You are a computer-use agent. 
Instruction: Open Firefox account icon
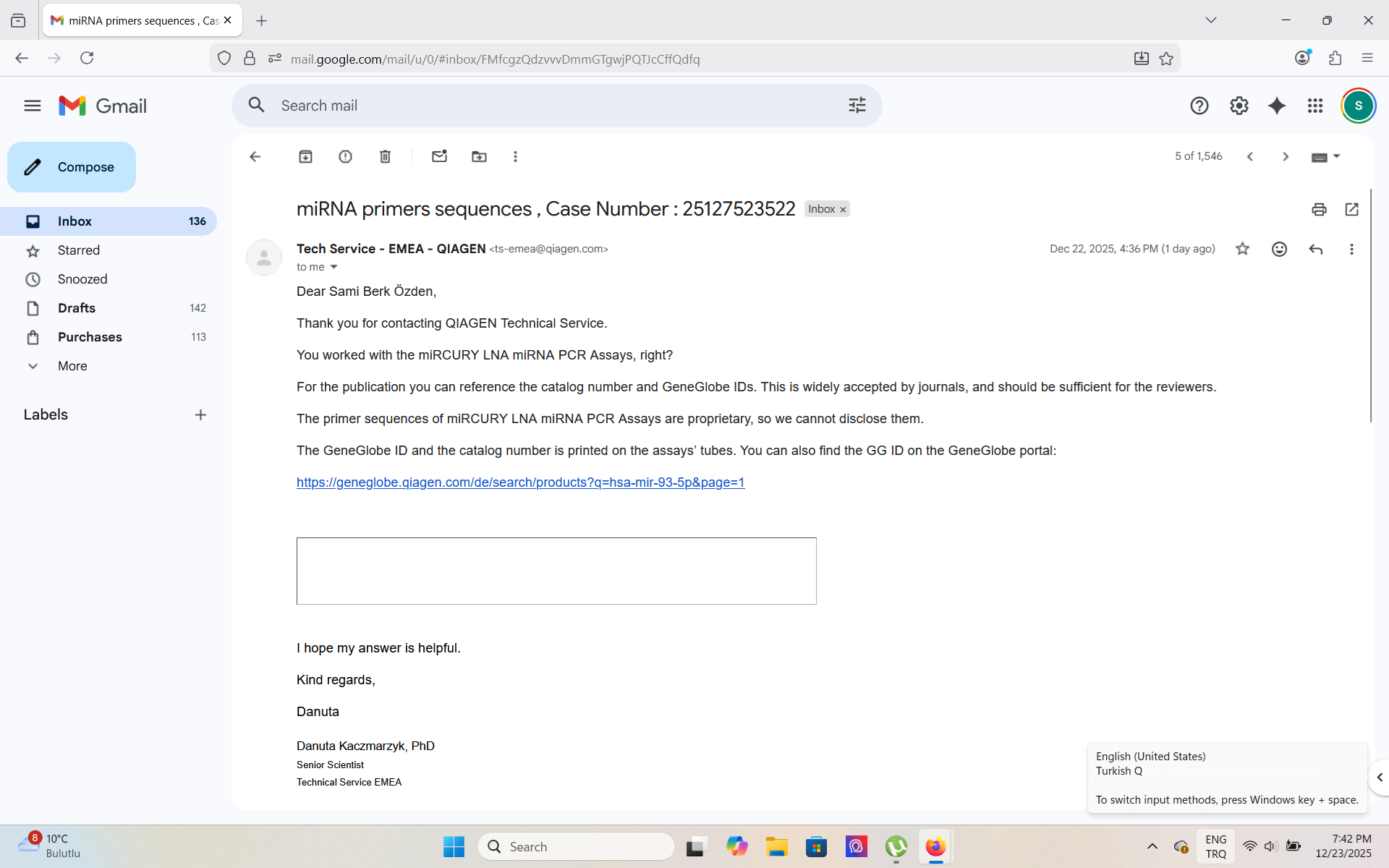[1302, 58]
